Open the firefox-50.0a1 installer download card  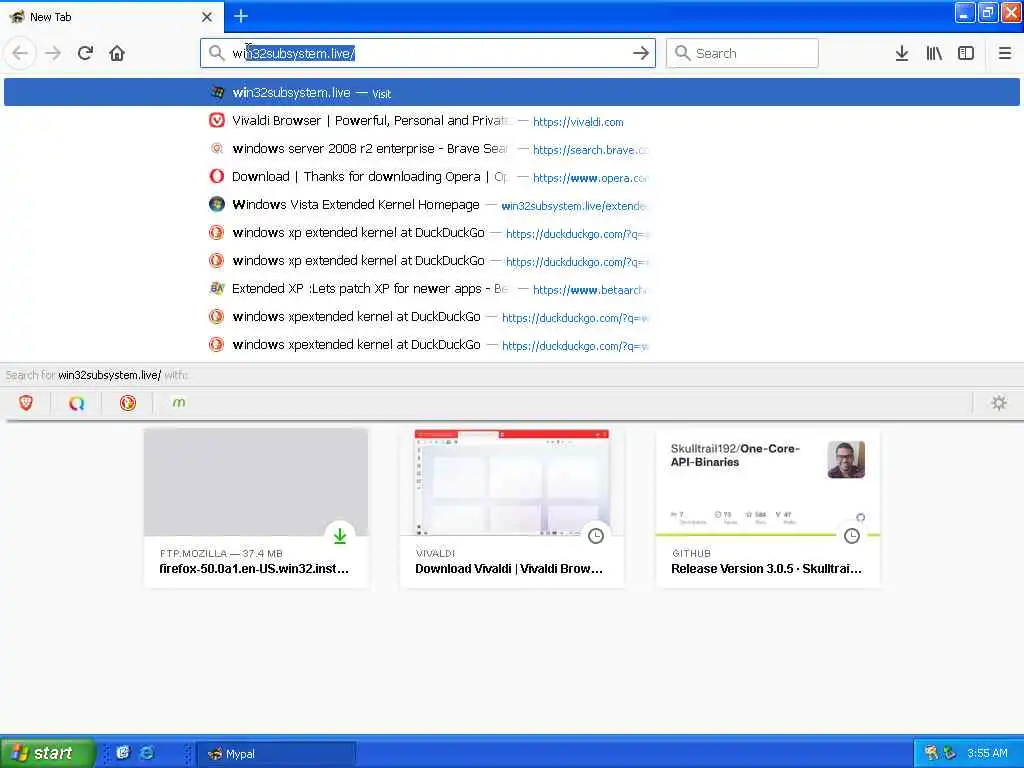coord(256,508)
